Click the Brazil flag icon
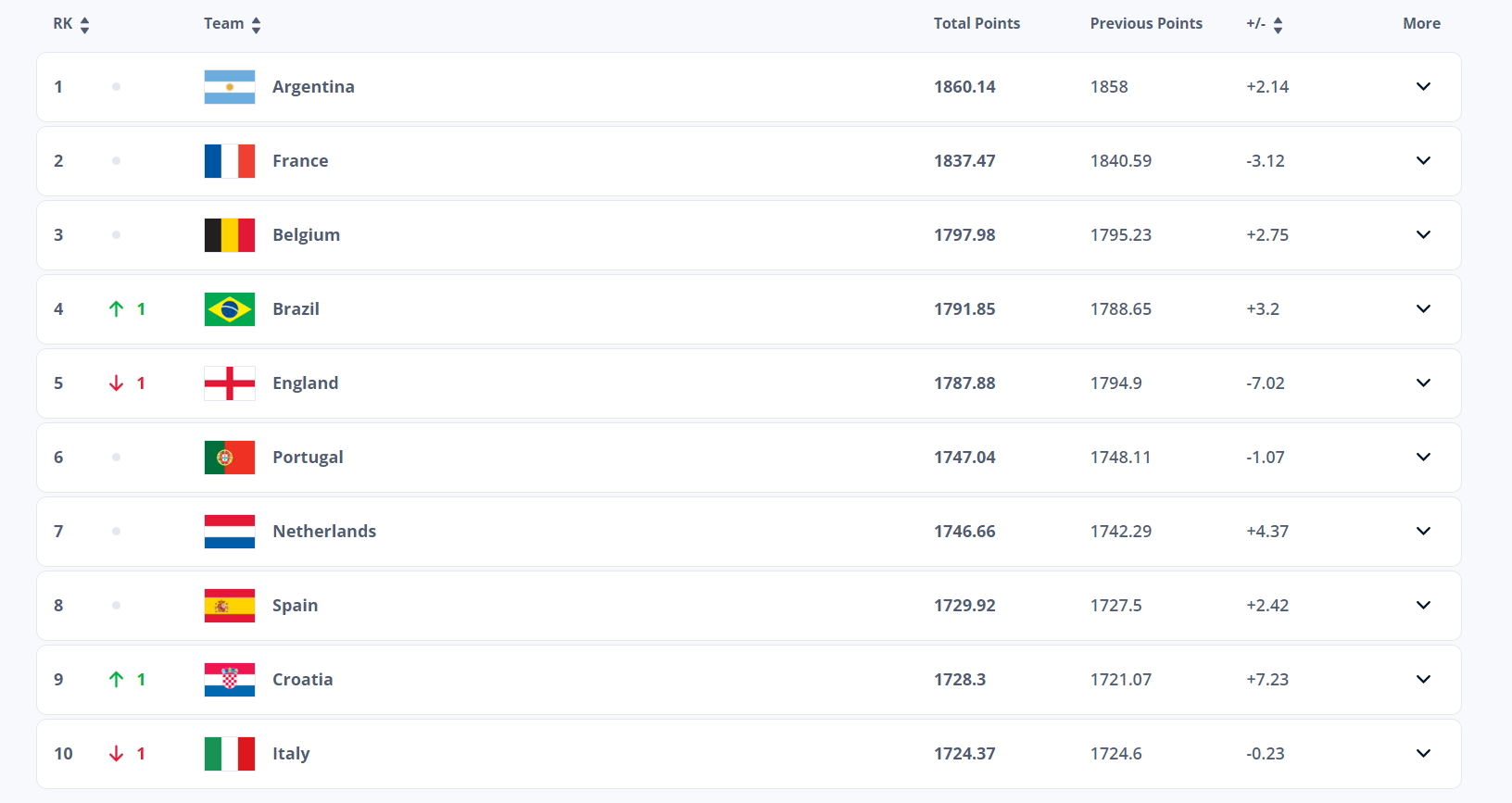The height and width of the screenshot is (803, 1512). pyautogui.click(x=229, y=309)
